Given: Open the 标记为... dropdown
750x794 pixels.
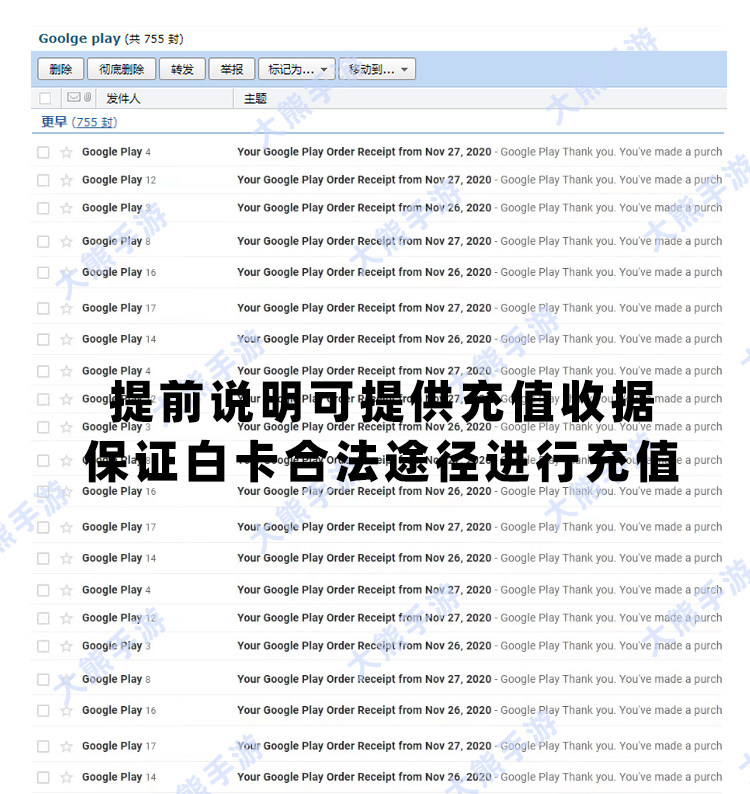Looking at the screenshot, I should (297, 69).
